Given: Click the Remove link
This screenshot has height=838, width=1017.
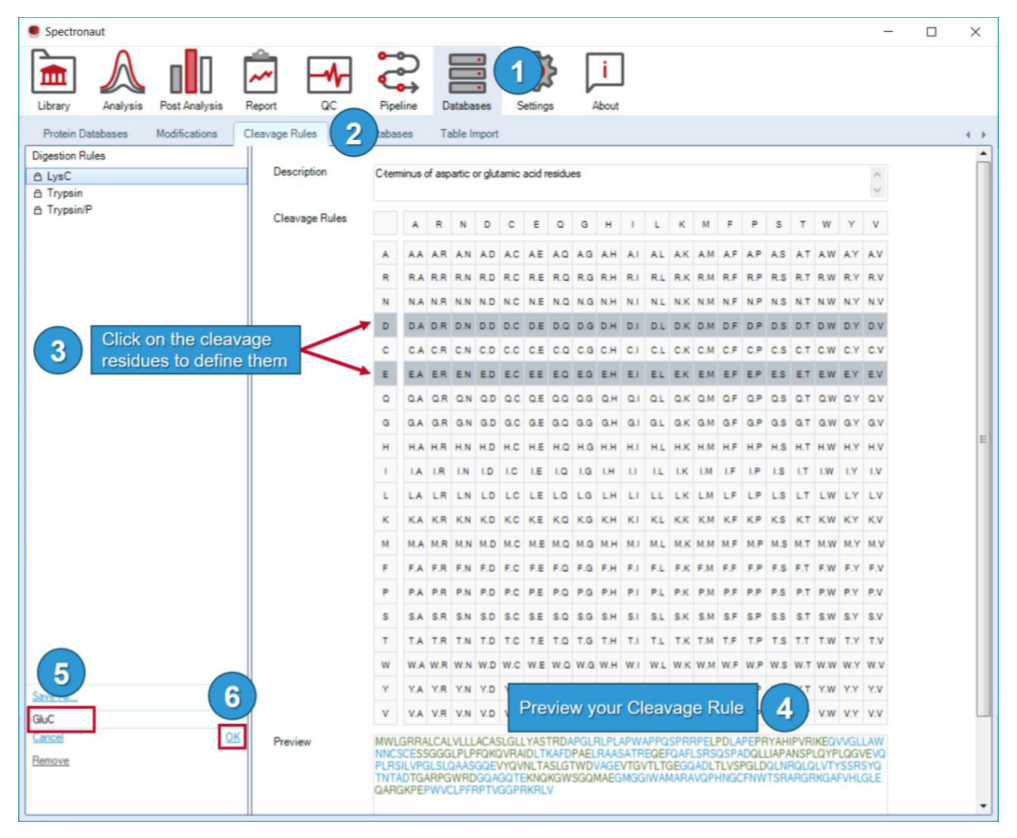Looking at the screenshot, I should pos(51,761).
